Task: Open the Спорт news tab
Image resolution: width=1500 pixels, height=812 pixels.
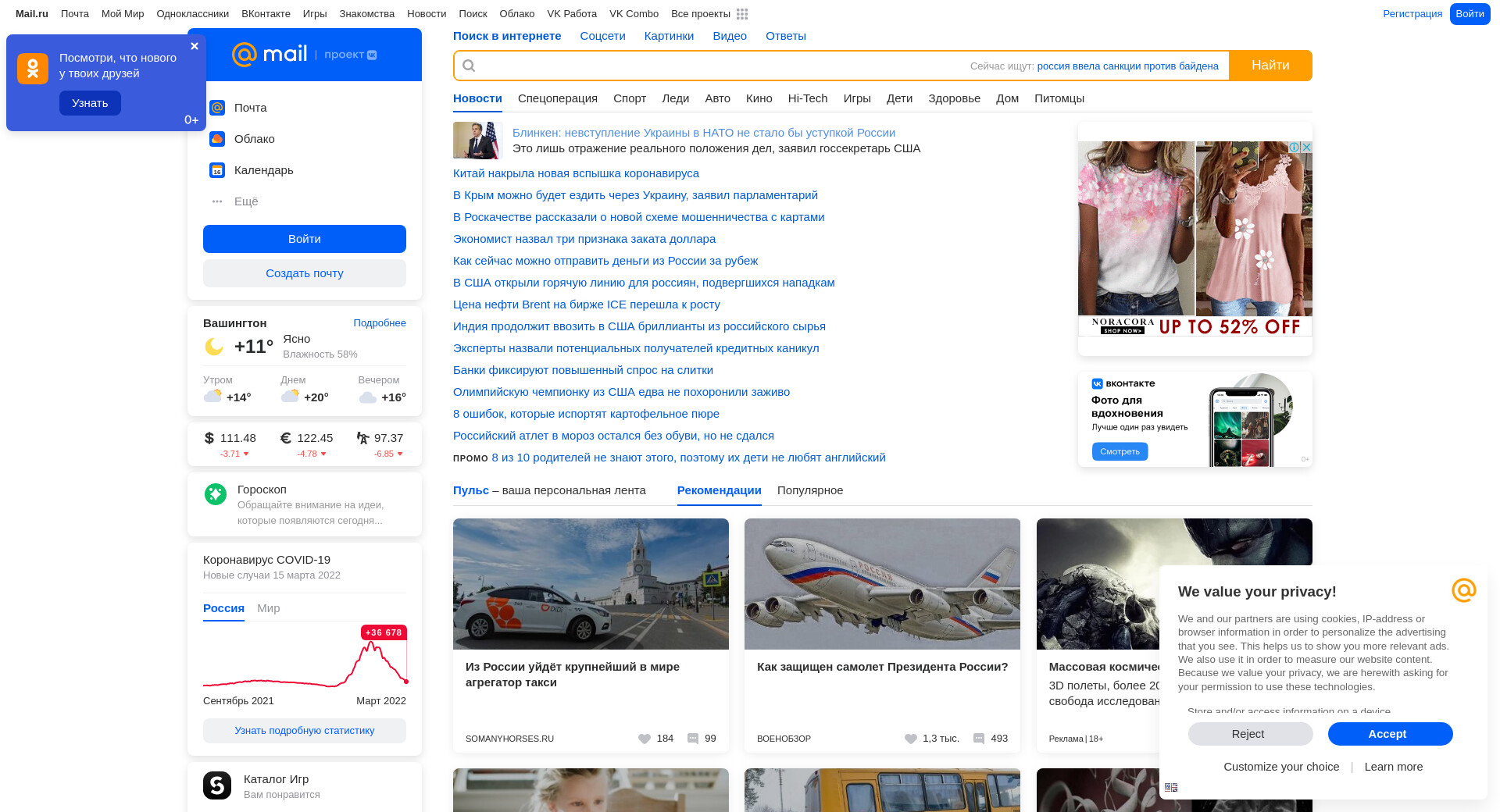Action: tap(630, 98)
